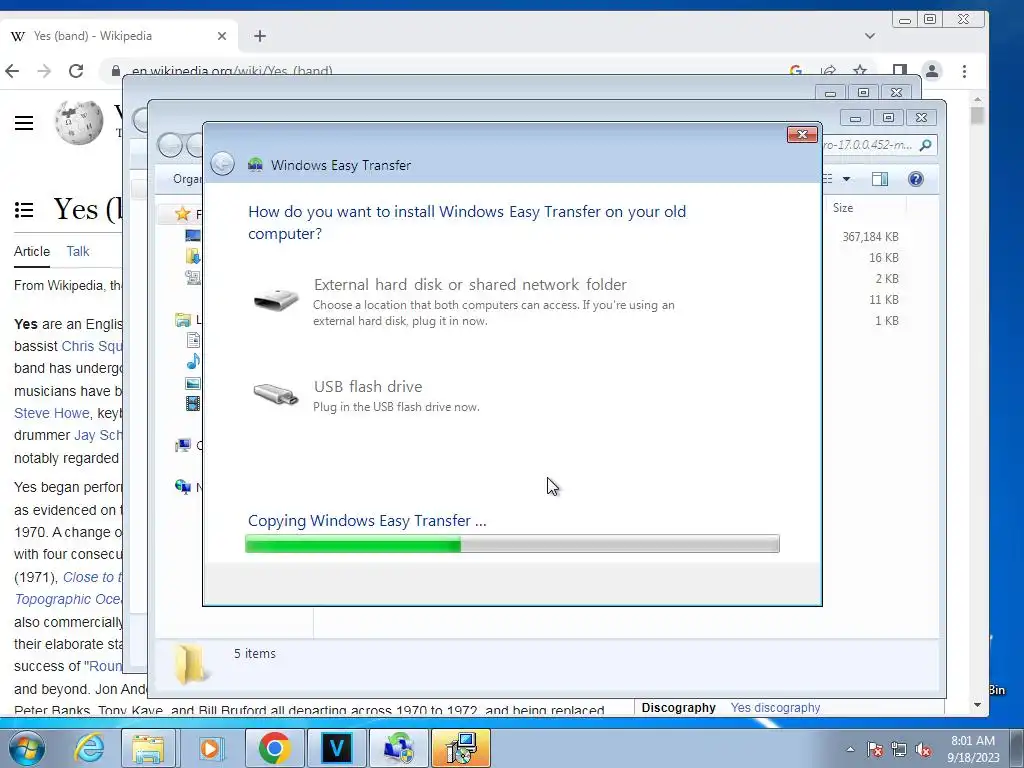Click the Wikipedia globe logo

point(79,122)
